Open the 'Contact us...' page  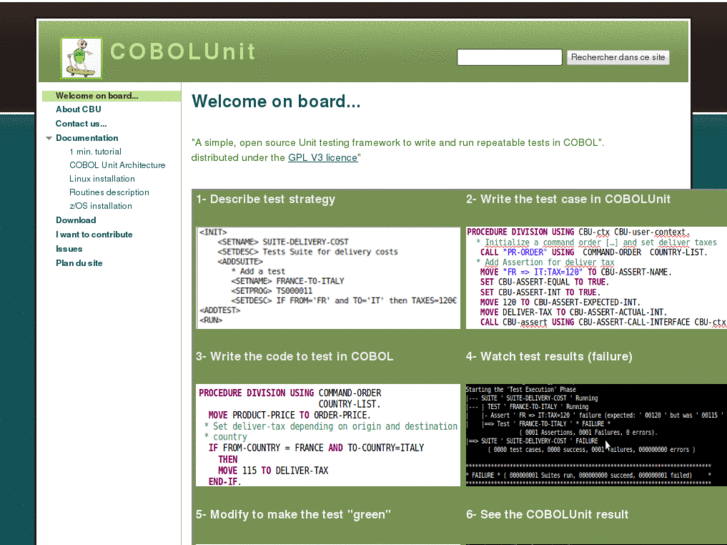pos(81,123)
